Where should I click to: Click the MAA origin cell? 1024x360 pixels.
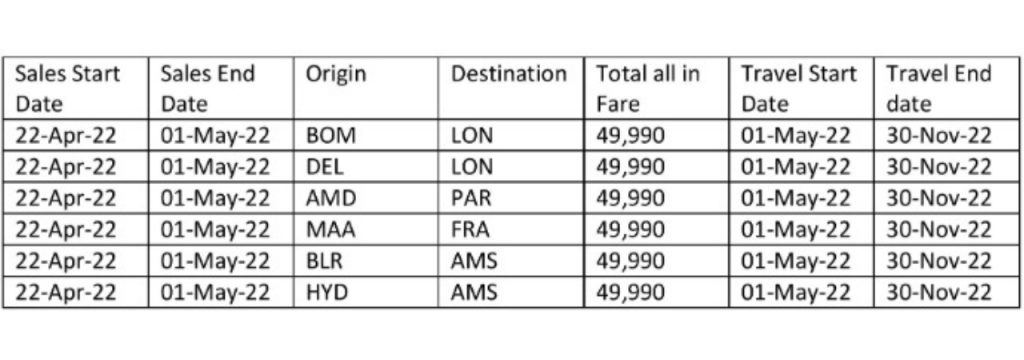click(366, 229)
